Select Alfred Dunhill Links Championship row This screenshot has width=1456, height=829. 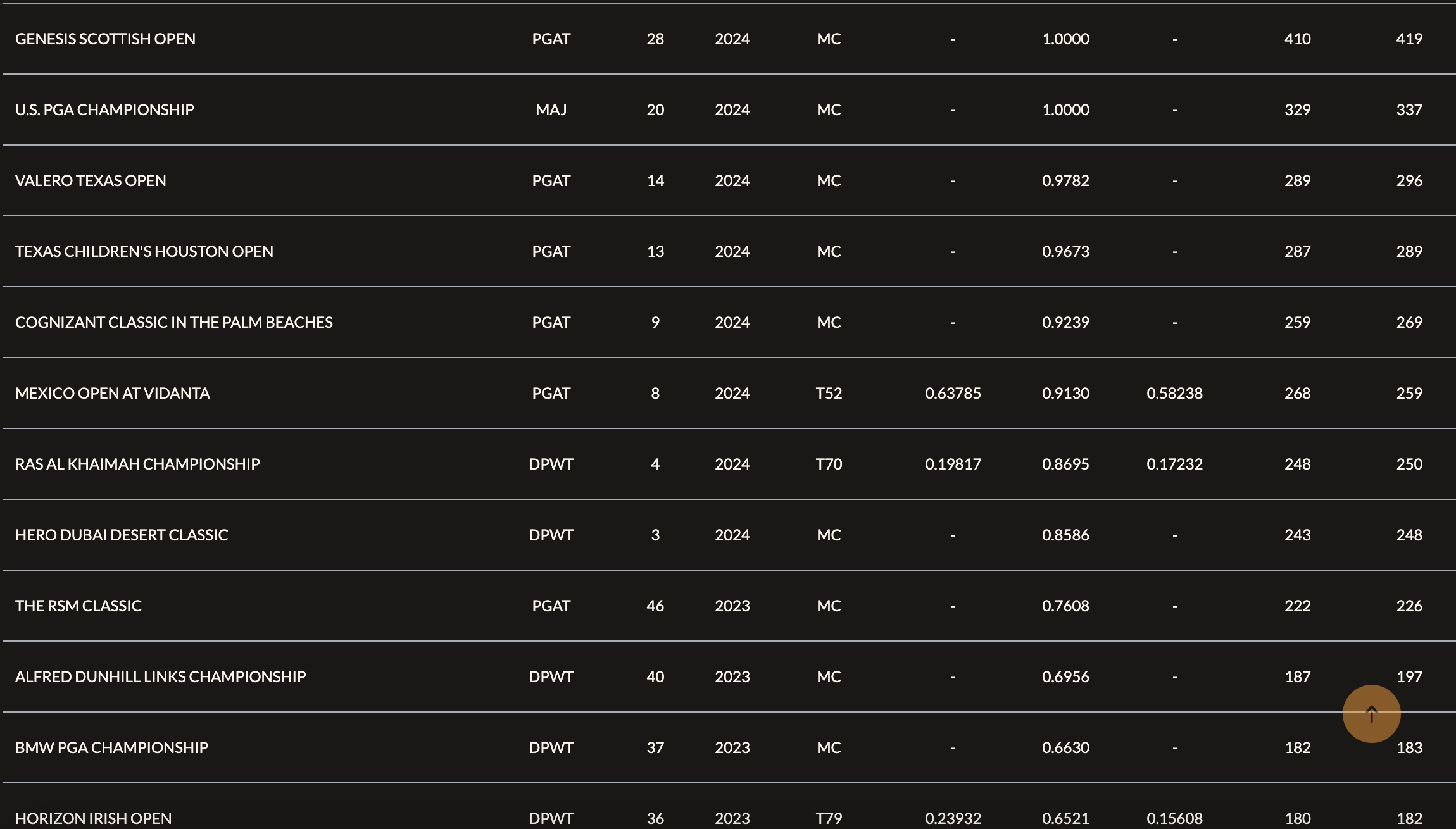(728, 676)
